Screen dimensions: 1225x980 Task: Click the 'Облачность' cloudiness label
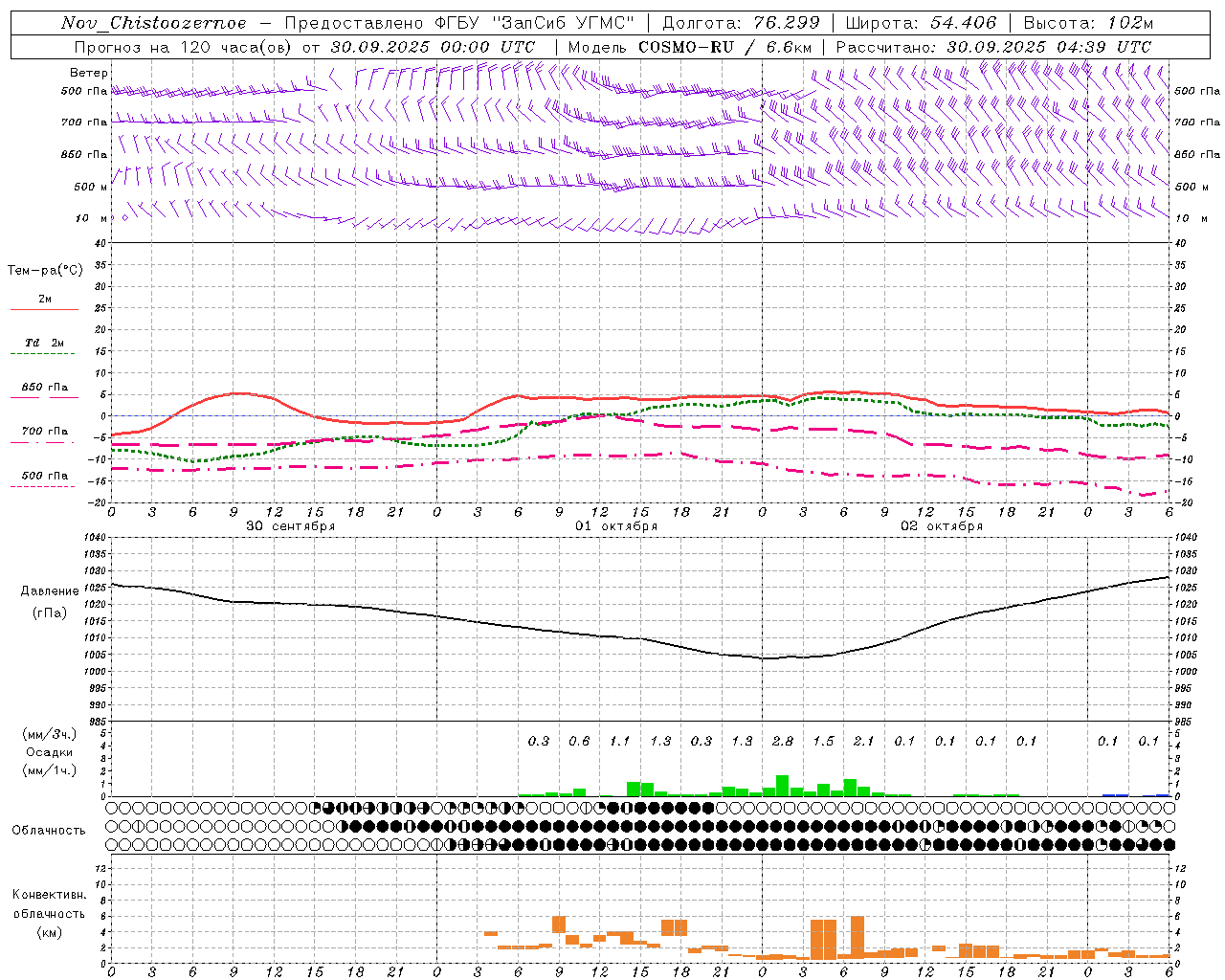click(x=49, y=830)
